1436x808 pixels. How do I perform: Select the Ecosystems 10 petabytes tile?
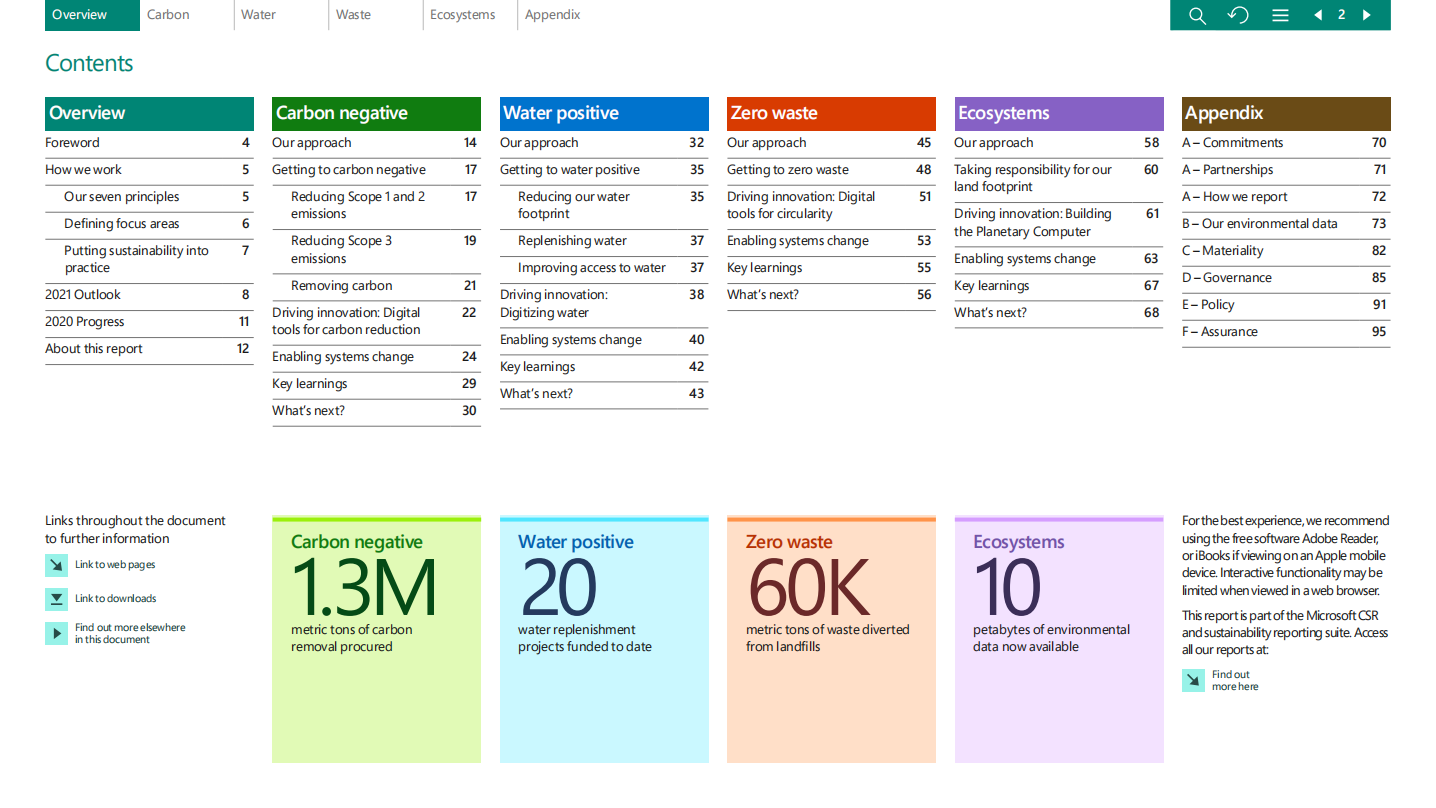pyautogui.click(x=1058, y=640)
